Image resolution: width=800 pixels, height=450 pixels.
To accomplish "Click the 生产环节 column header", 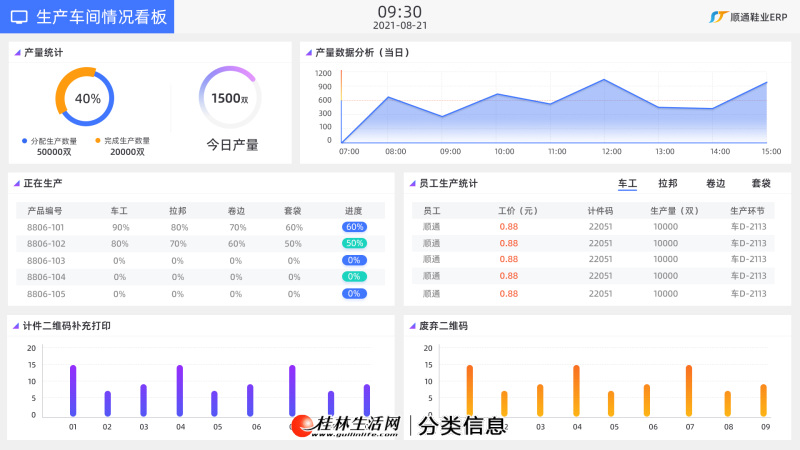I will [747, 211].
